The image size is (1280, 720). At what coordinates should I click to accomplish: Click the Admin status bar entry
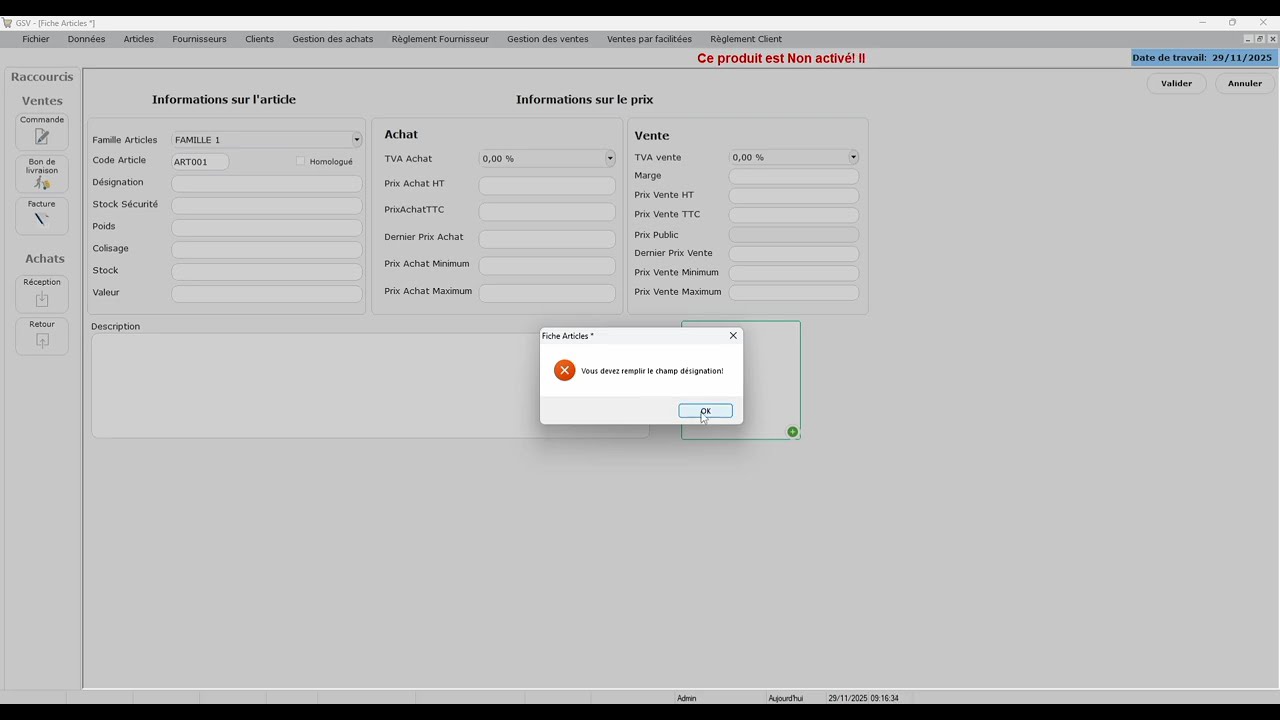click(x=687, y=698)
